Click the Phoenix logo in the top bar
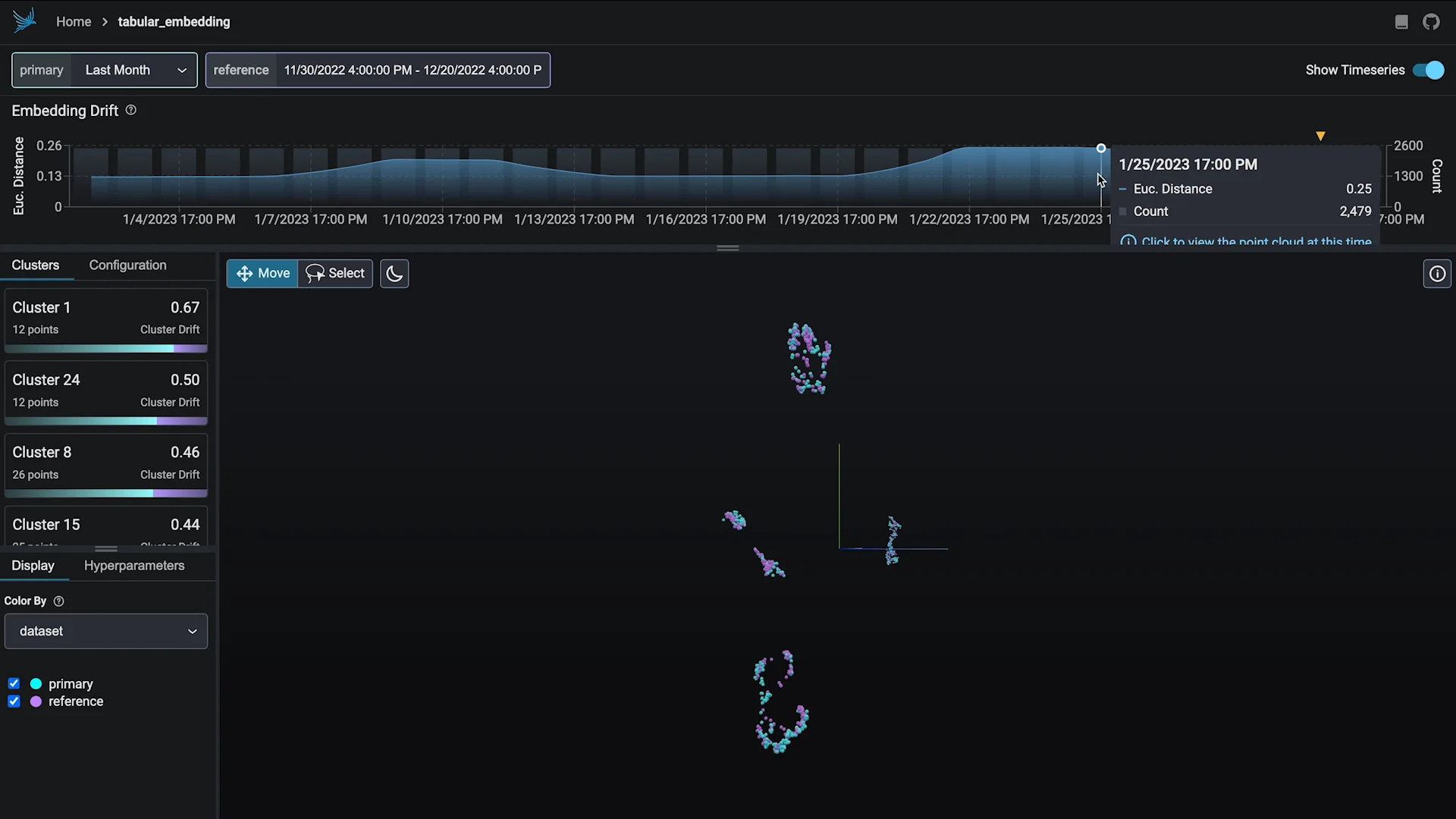 25,20
